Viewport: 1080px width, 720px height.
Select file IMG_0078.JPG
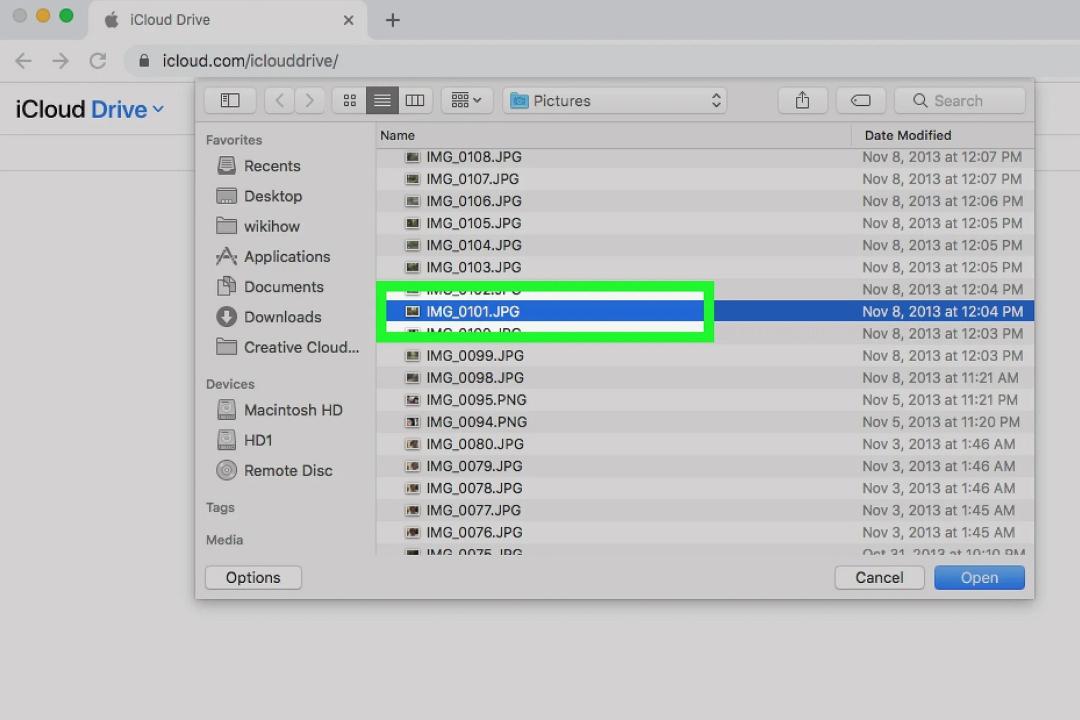tap(705, 488)
